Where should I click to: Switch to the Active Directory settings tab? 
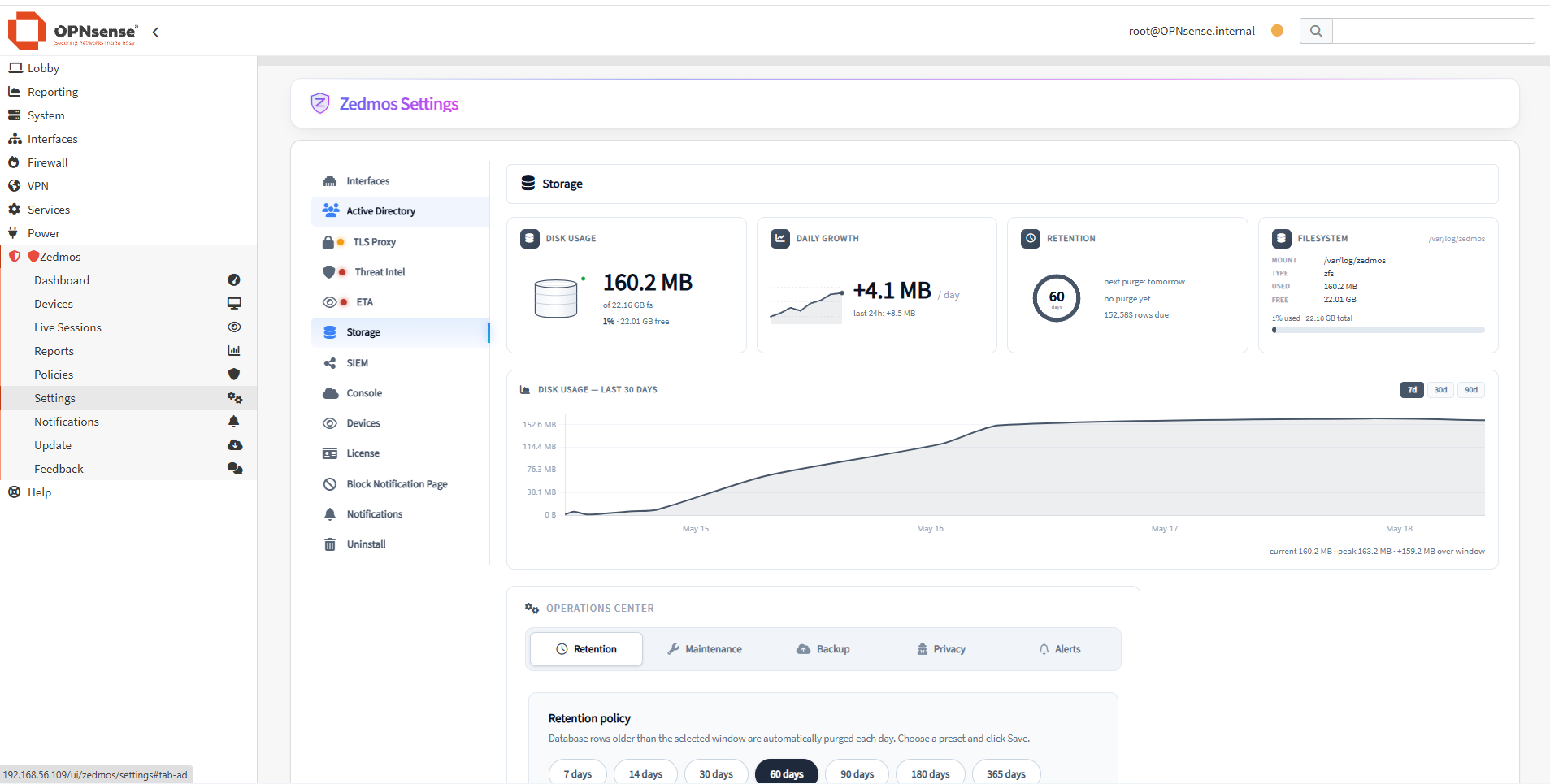[x=400, y=211]
